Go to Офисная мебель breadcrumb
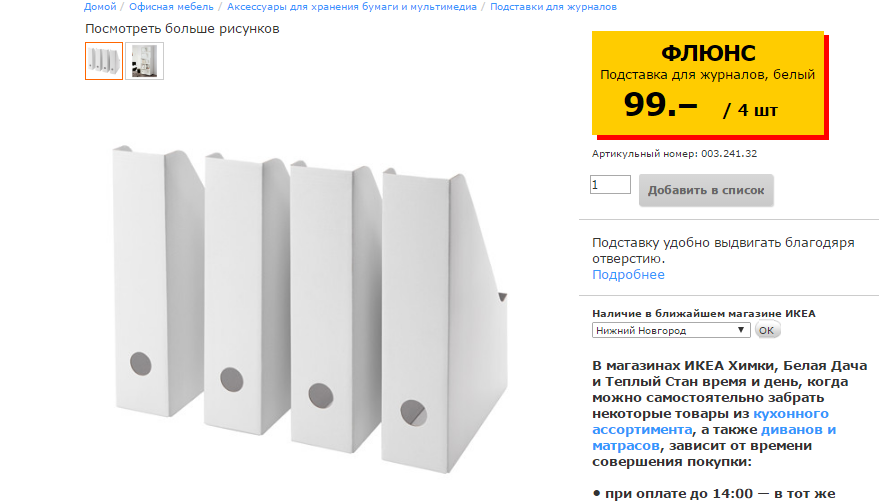 (171, 7)
